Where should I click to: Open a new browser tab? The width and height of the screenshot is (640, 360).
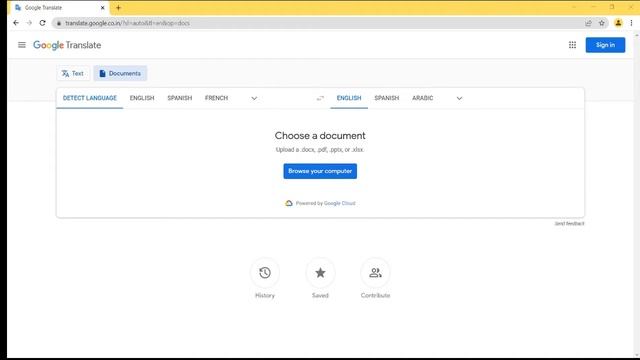pos(118,8)
